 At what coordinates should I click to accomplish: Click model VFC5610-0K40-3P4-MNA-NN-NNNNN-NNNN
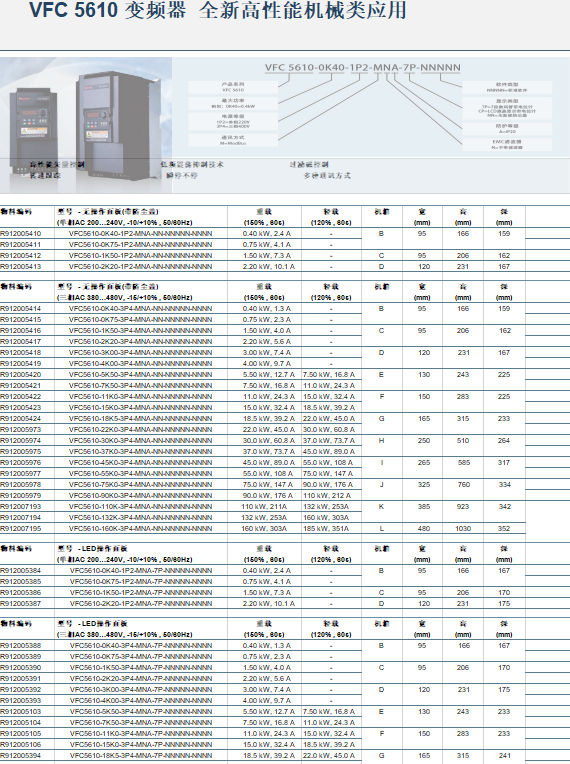[x=140, y=309]
